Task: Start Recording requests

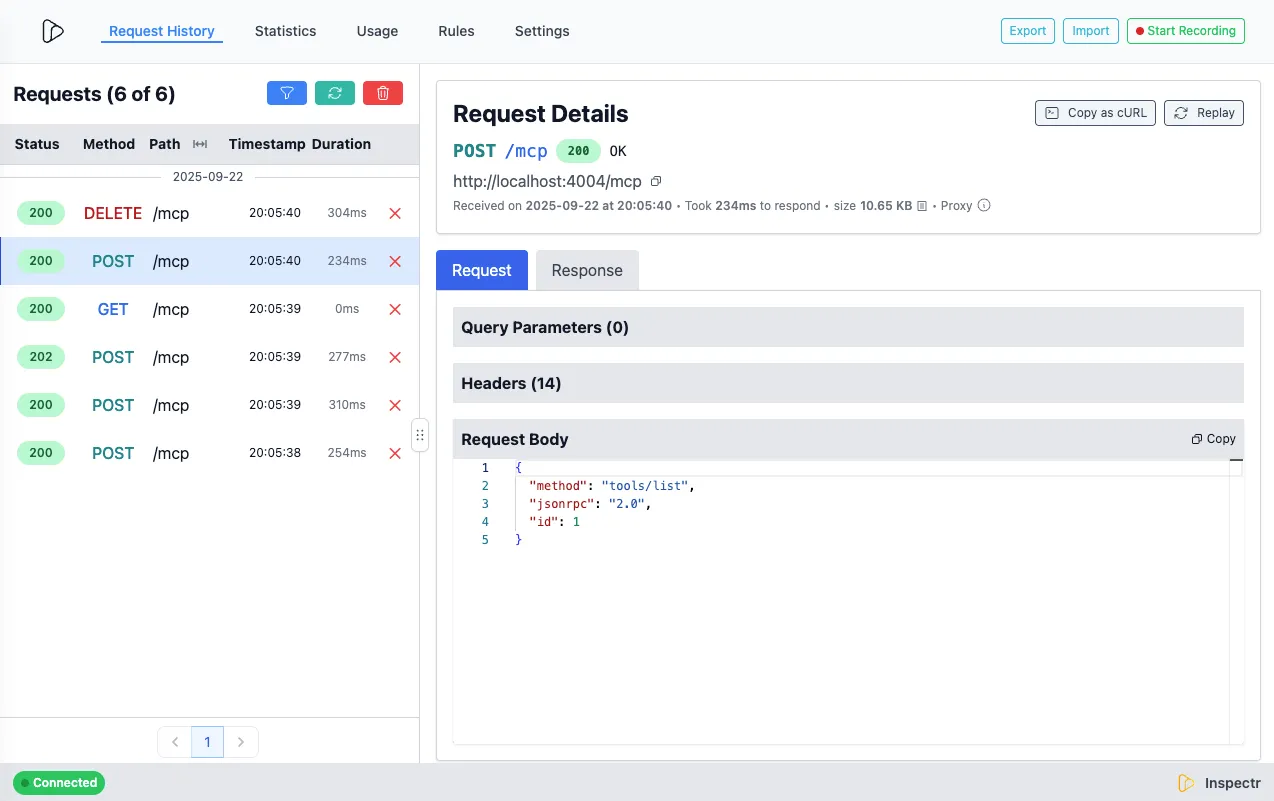Action: pyautogui.click(x=1185, y=31)
